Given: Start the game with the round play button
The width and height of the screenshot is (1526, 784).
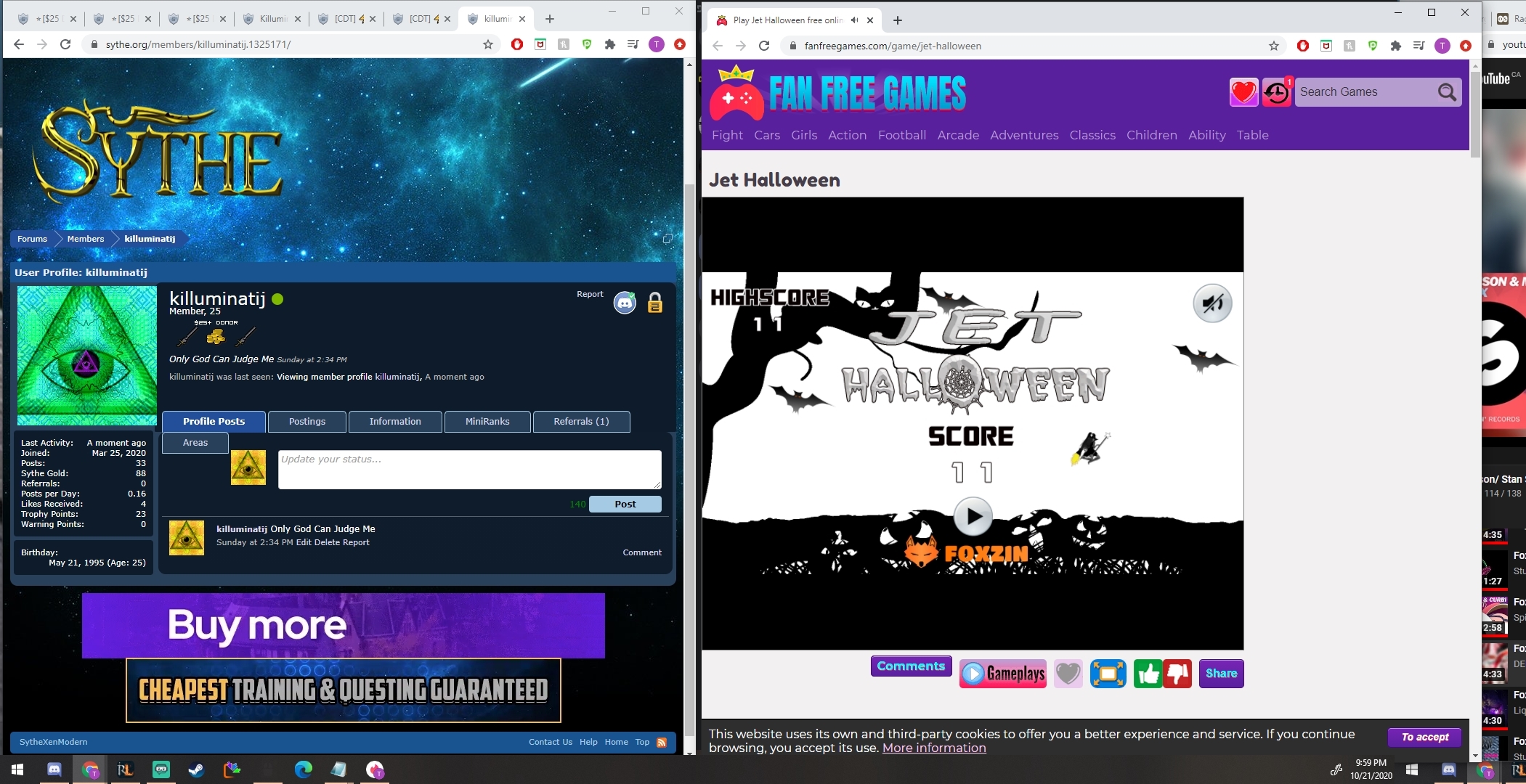Looking at the screenshot, I should [x=973, y=517].
